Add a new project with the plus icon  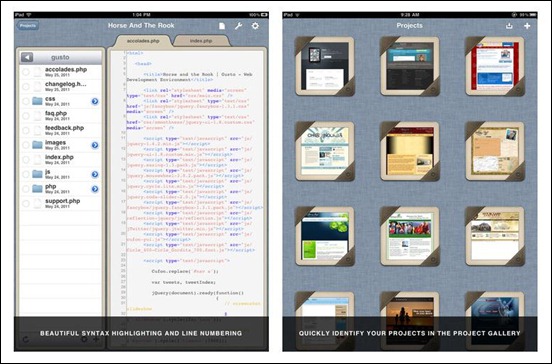(527, 26)
